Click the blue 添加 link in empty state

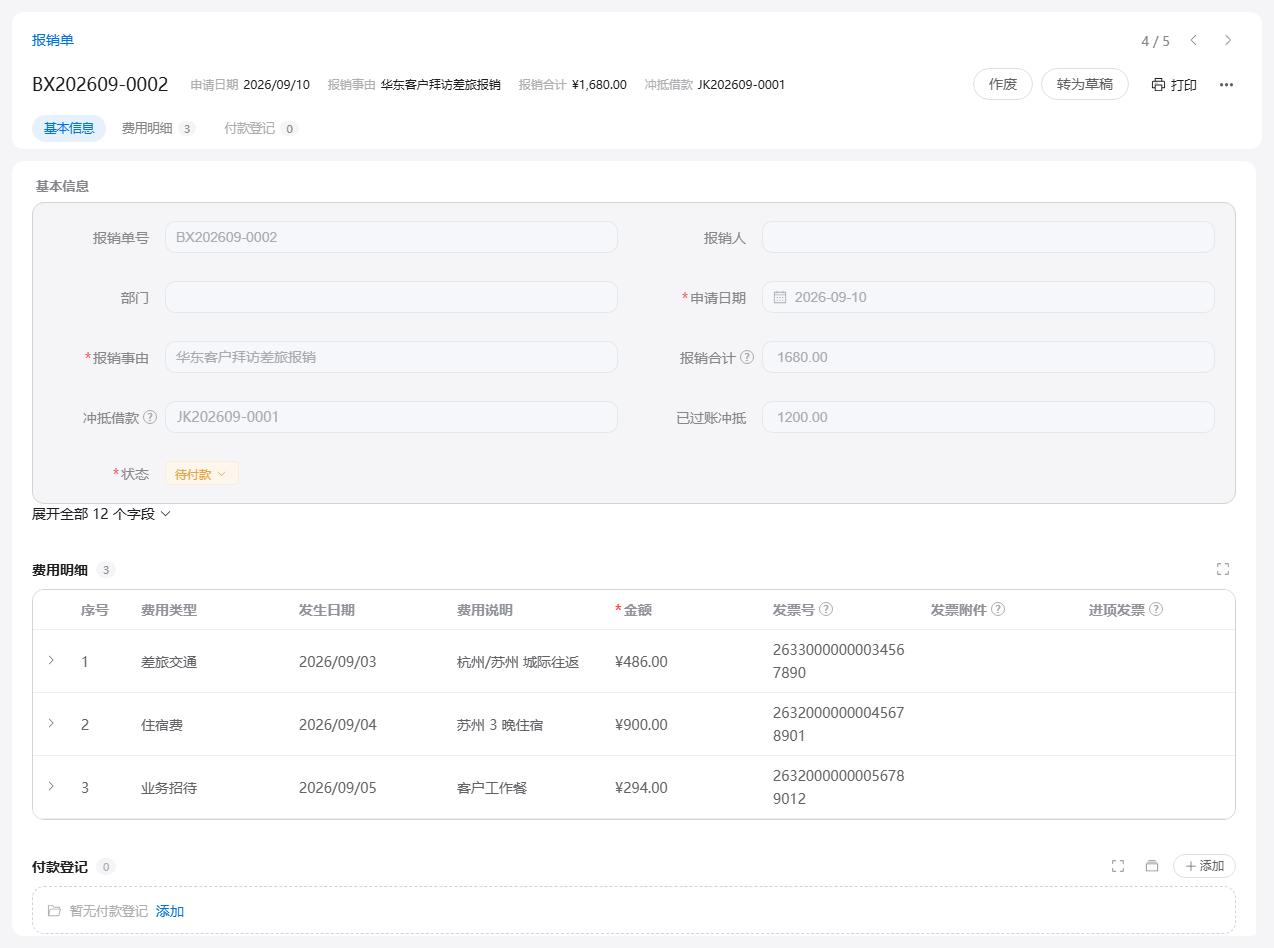(x=170, y=911)
